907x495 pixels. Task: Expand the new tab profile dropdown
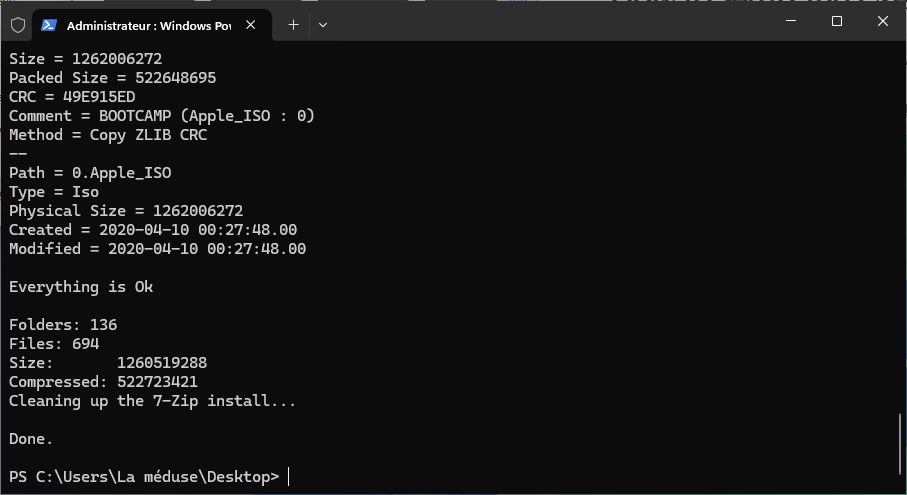(323, 25)
